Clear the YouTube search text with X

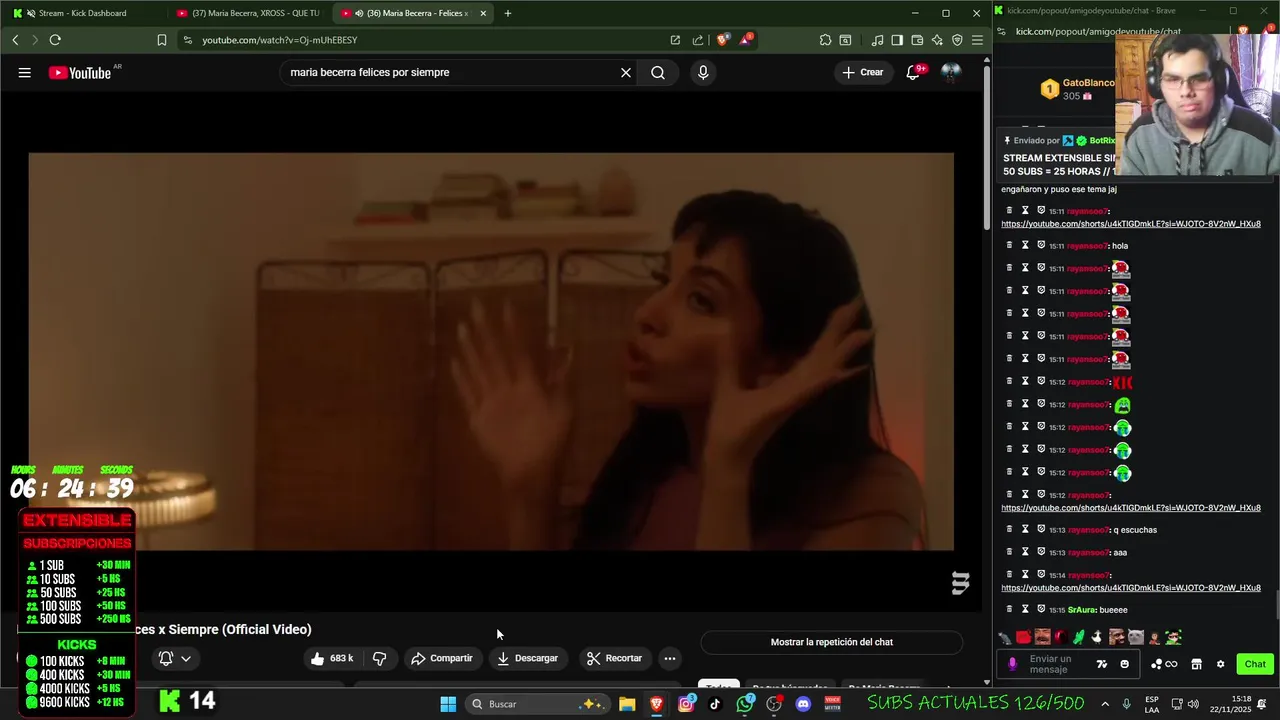tap(626, 72)
